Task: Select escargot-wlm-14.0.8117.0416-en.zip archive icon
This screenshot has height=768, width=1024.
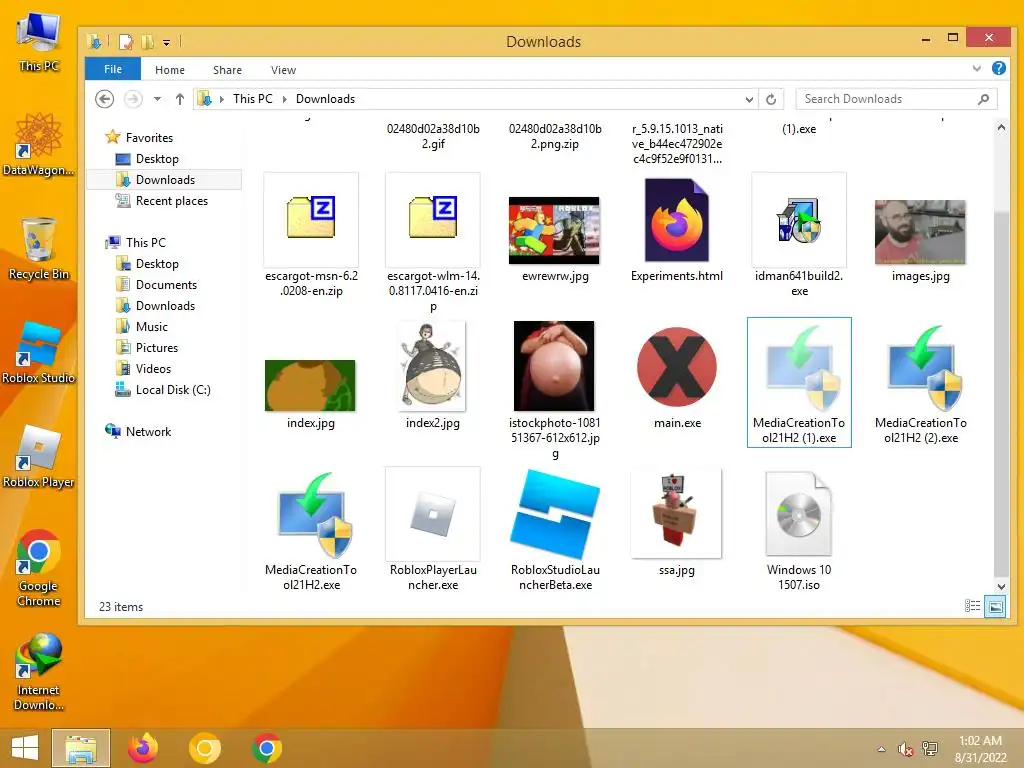Action: 432,217
